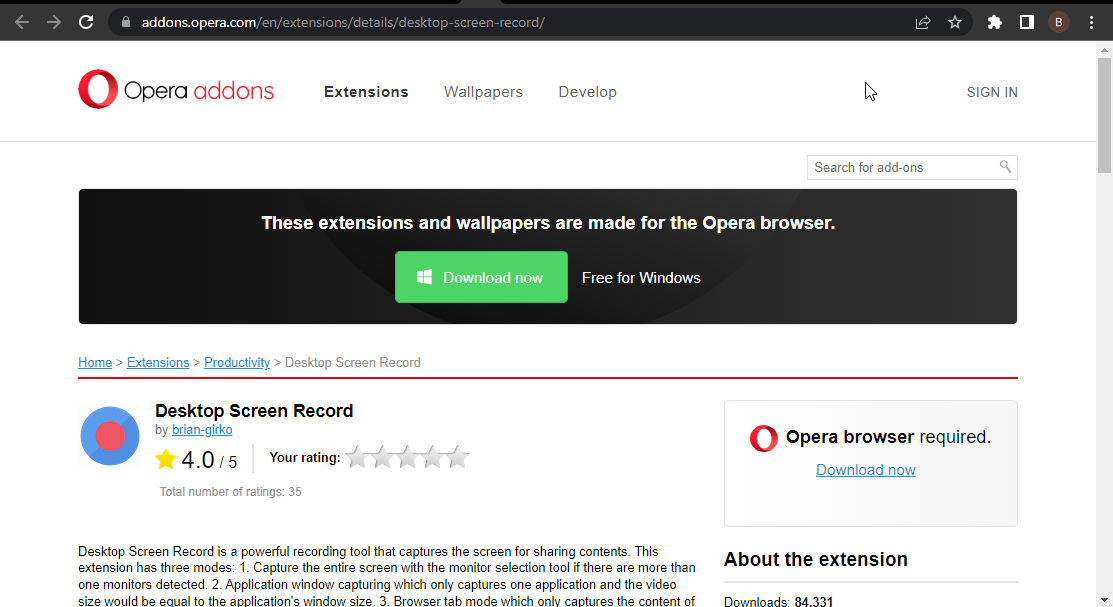Open the Productivity breadcrumb link

237,362
